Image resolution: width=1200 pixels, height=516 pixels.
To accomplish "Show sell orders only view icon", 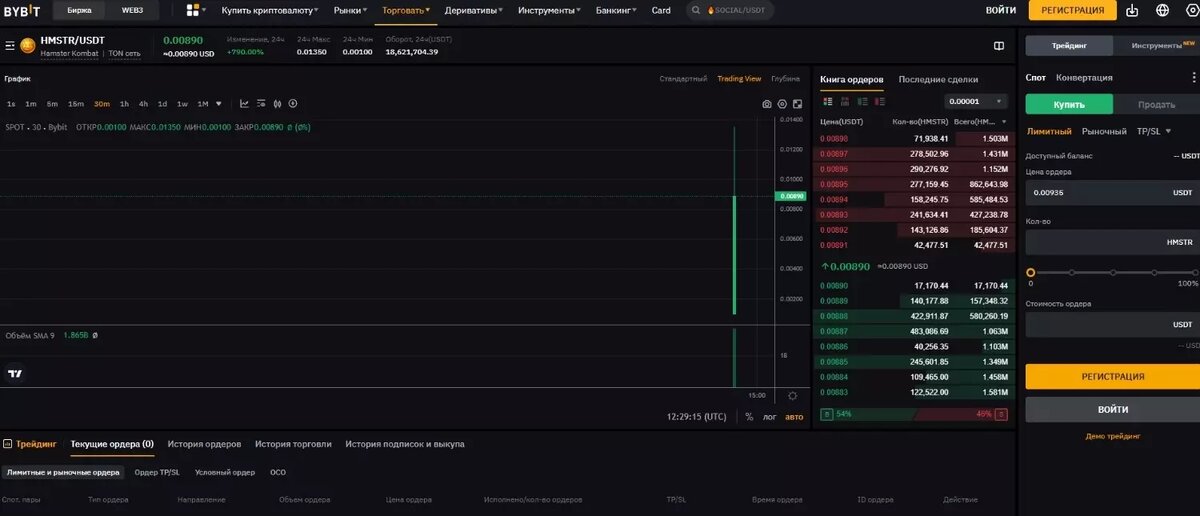I will point(879,101).
